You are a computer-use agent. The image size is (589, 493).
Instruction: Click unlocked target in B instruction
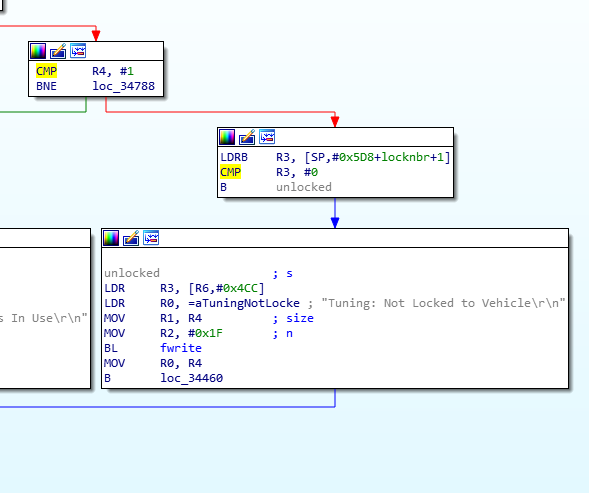[304, 187]
